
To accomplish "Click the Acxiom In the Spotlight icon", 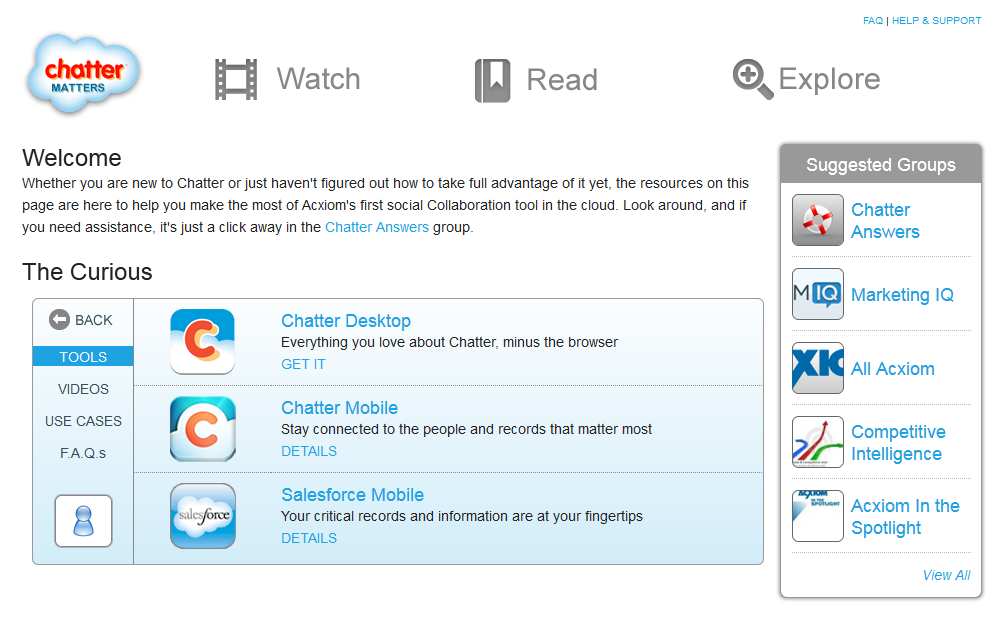I will point(818,516).
